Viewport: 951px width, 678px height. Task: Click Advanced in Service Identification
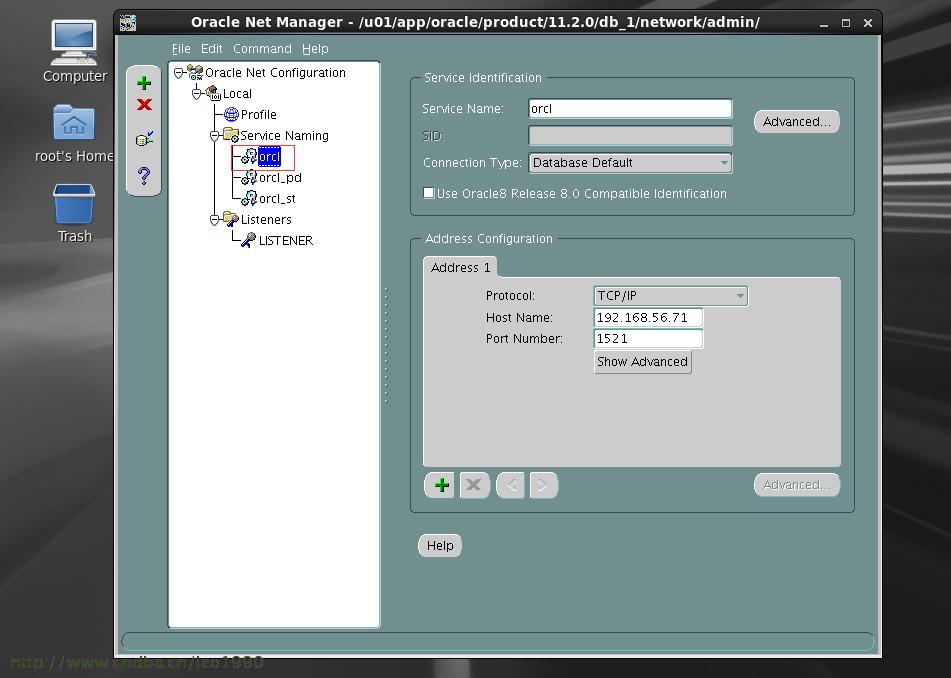click(x=796, y=121)
